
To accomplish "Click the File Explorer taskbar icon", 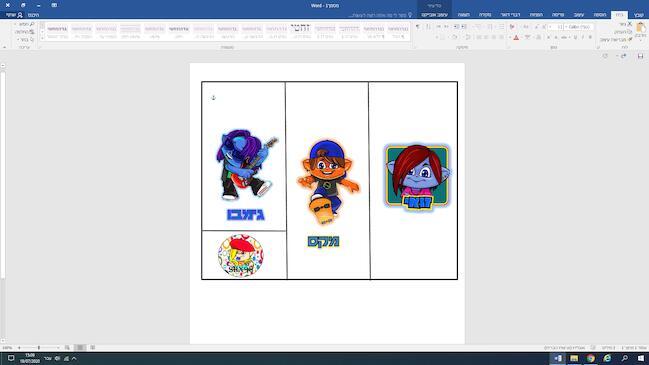I will tap(574, 358).
